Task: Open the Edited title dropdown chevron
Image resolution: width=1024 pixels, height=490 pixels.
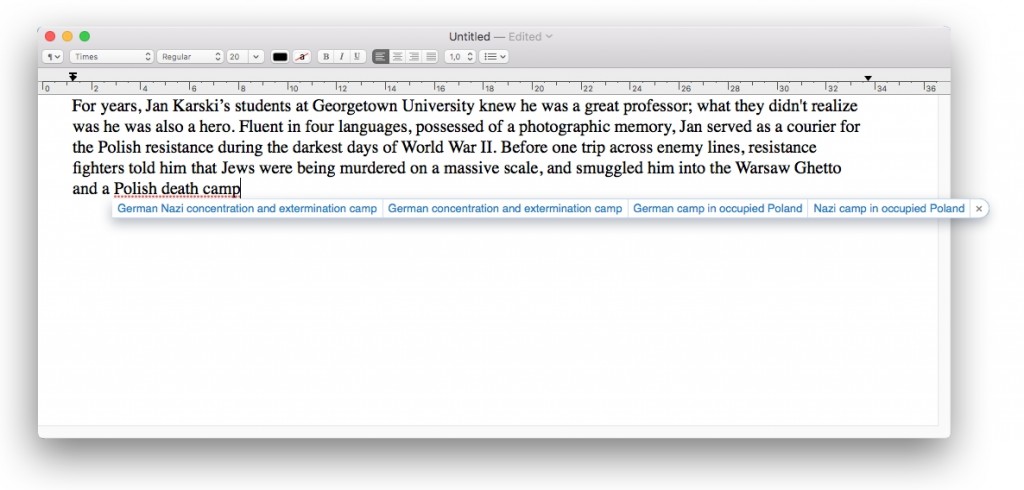Action: (x=549, y=37)
